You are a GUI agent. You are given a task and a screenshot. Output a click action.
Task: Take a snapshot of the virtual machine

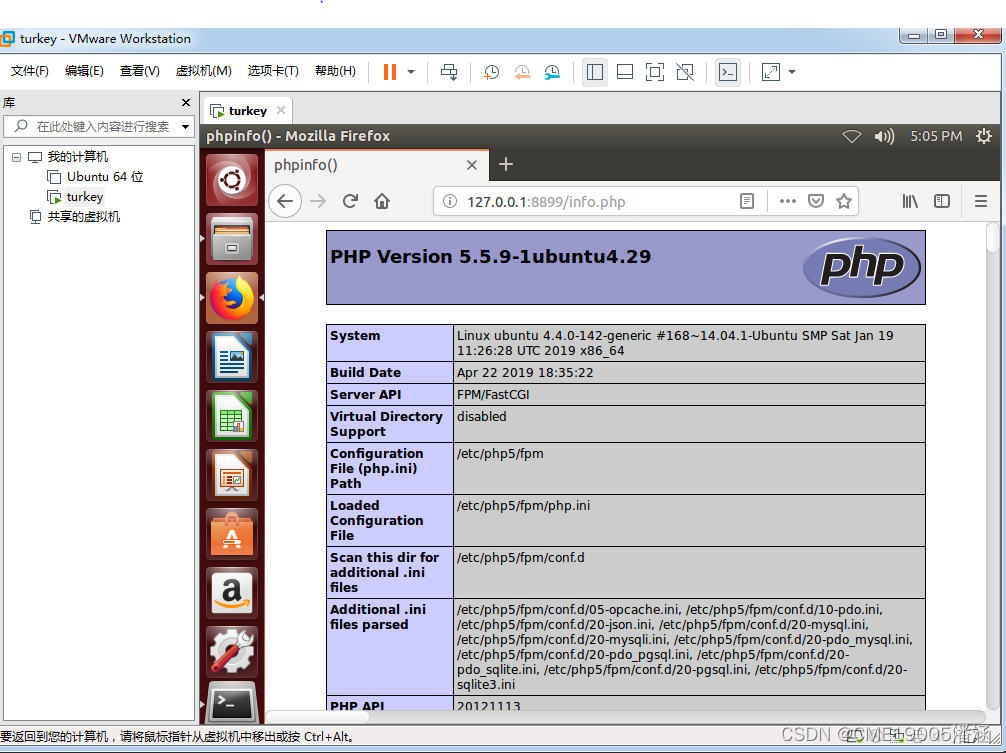[x=490, y=71]
